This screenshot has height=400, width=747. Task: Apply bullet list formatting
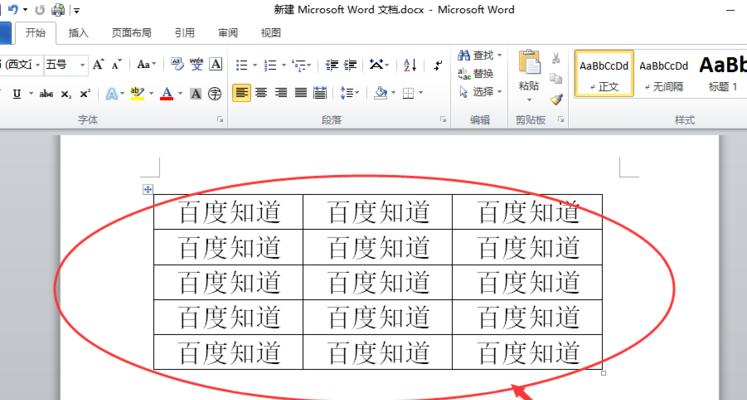[x=242, y=65]
